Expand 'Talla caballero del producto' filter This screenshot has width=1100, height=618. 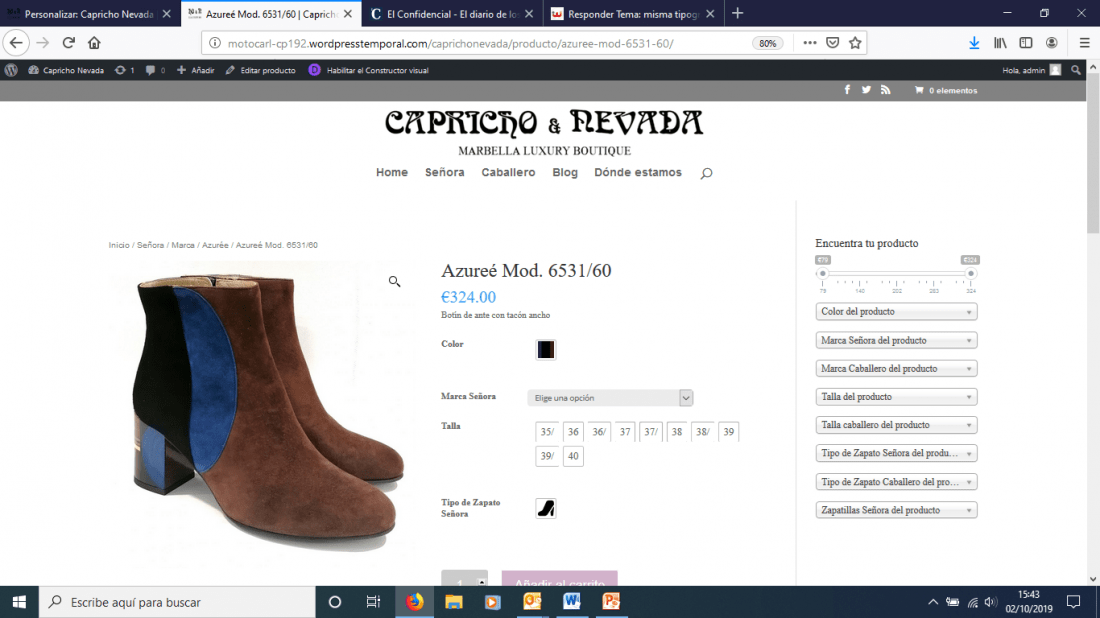tap(896, 425)
